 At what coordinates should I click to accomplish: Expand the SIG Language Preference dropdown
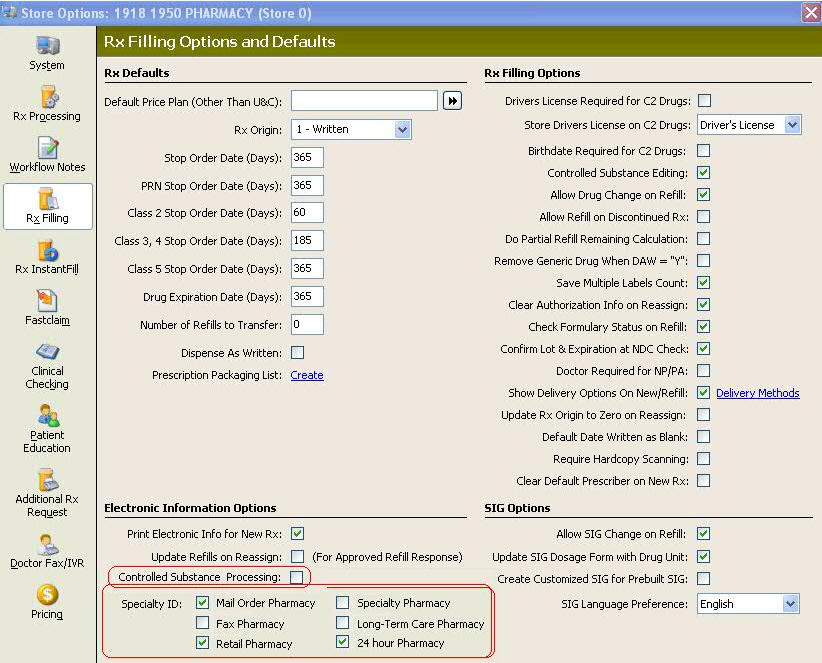pos(790,604)
